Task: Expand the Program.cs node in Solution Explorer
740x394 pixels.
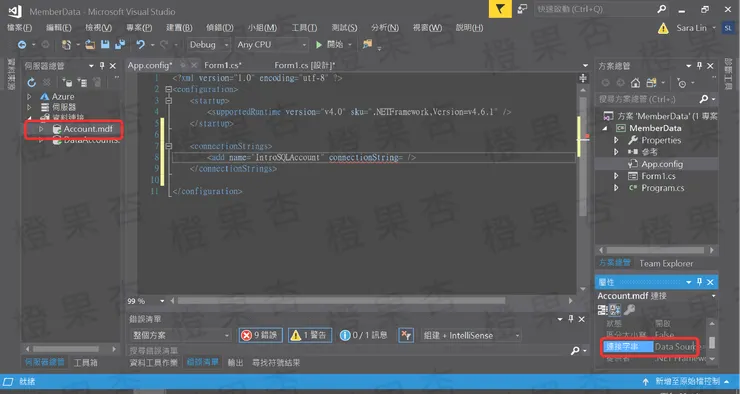Action: [x=616, y=188]
